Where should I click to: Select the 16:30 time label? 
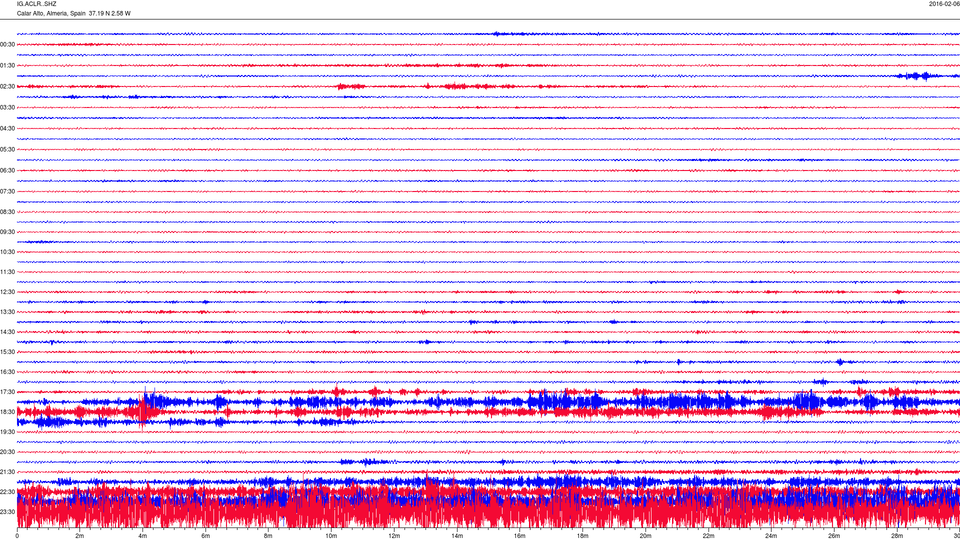coord(7,372)
